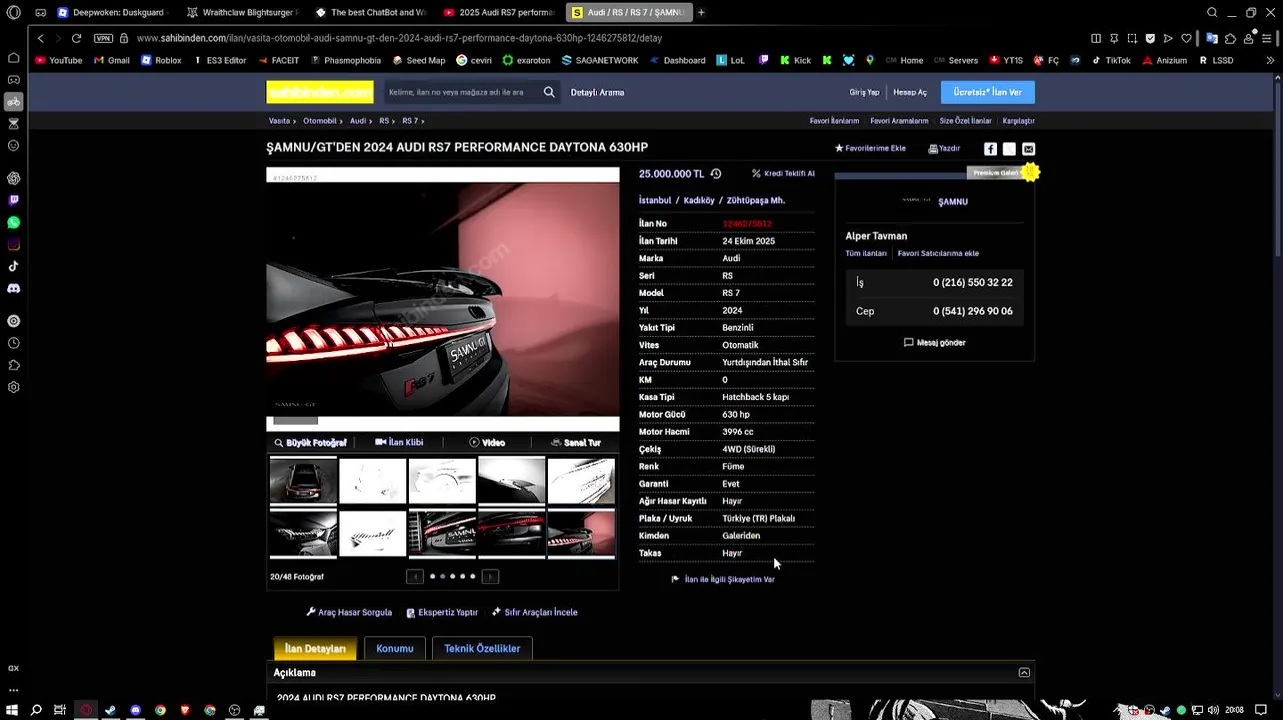
Task: Open the Easy Setup menu icon
Action: [1265, 38]
